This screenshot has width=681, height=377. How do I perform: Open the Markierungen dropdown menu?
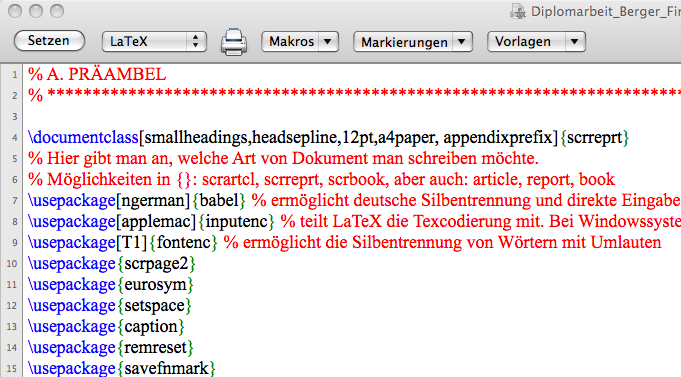coord(413,42)
